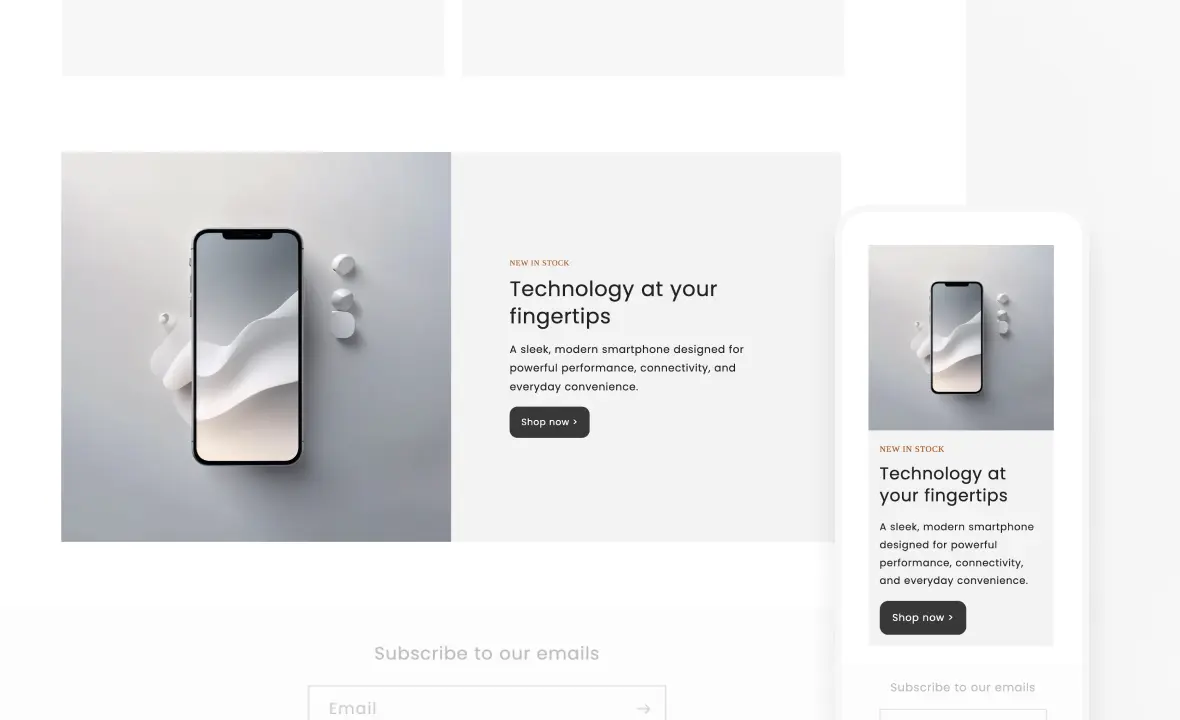Tap Shop now in the mobile preview
Image resolution: width=1180 pixels, height=720 pixels.
pos(923,618)
